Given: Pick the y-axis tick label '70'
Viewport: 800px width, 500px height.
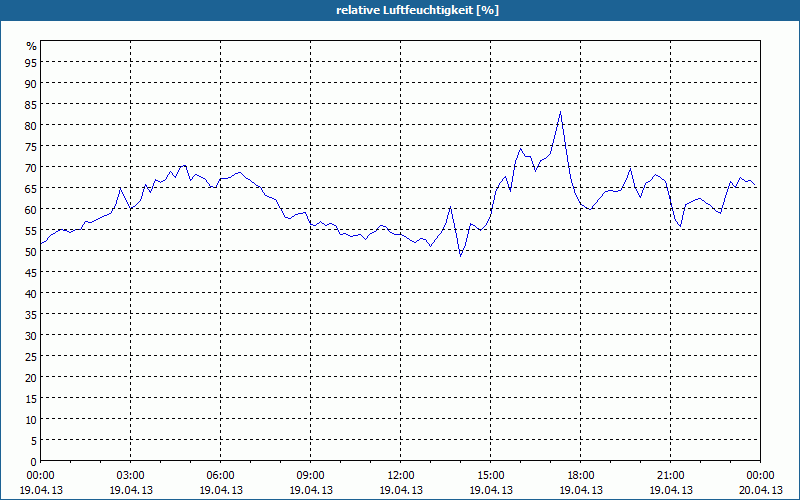Looking at the screenshot, I should coord(31,167).
